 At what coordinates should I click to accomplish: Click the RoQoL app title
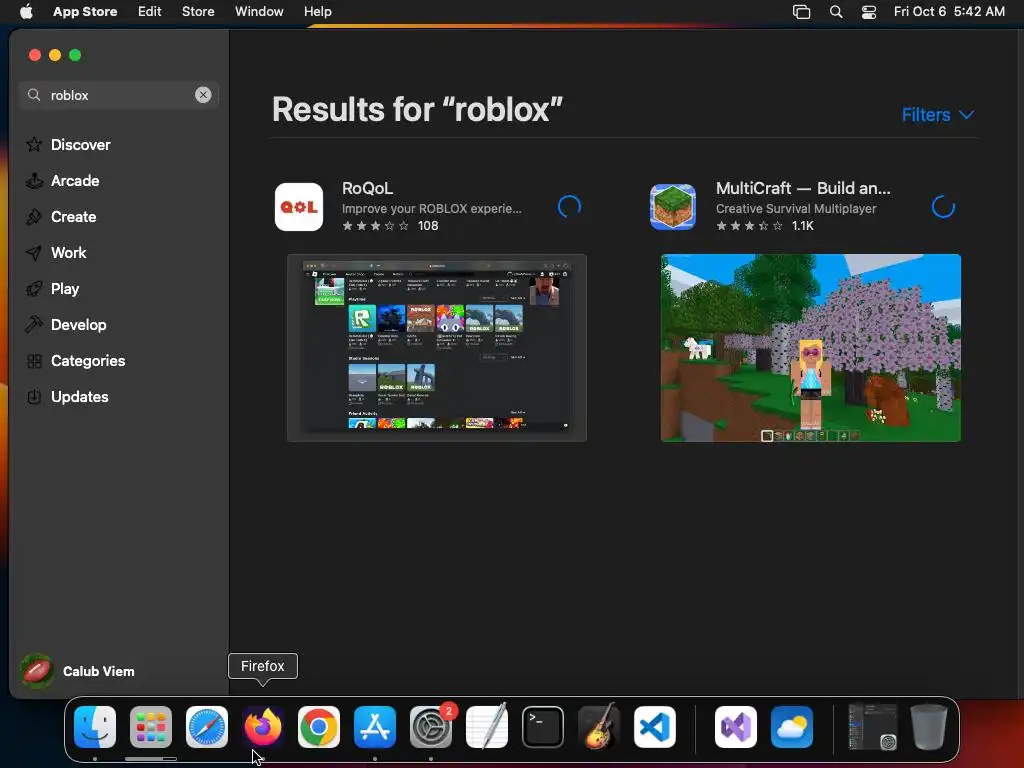tap(368, 188)
